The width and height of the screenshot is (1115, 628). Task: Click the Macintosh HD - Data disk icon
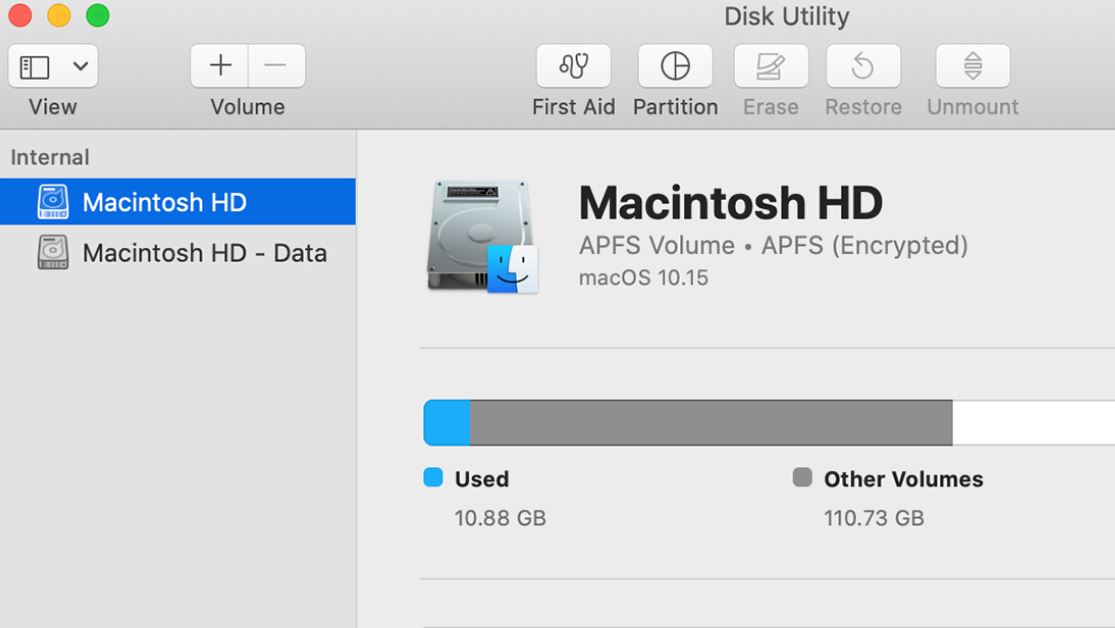[53, 252]
